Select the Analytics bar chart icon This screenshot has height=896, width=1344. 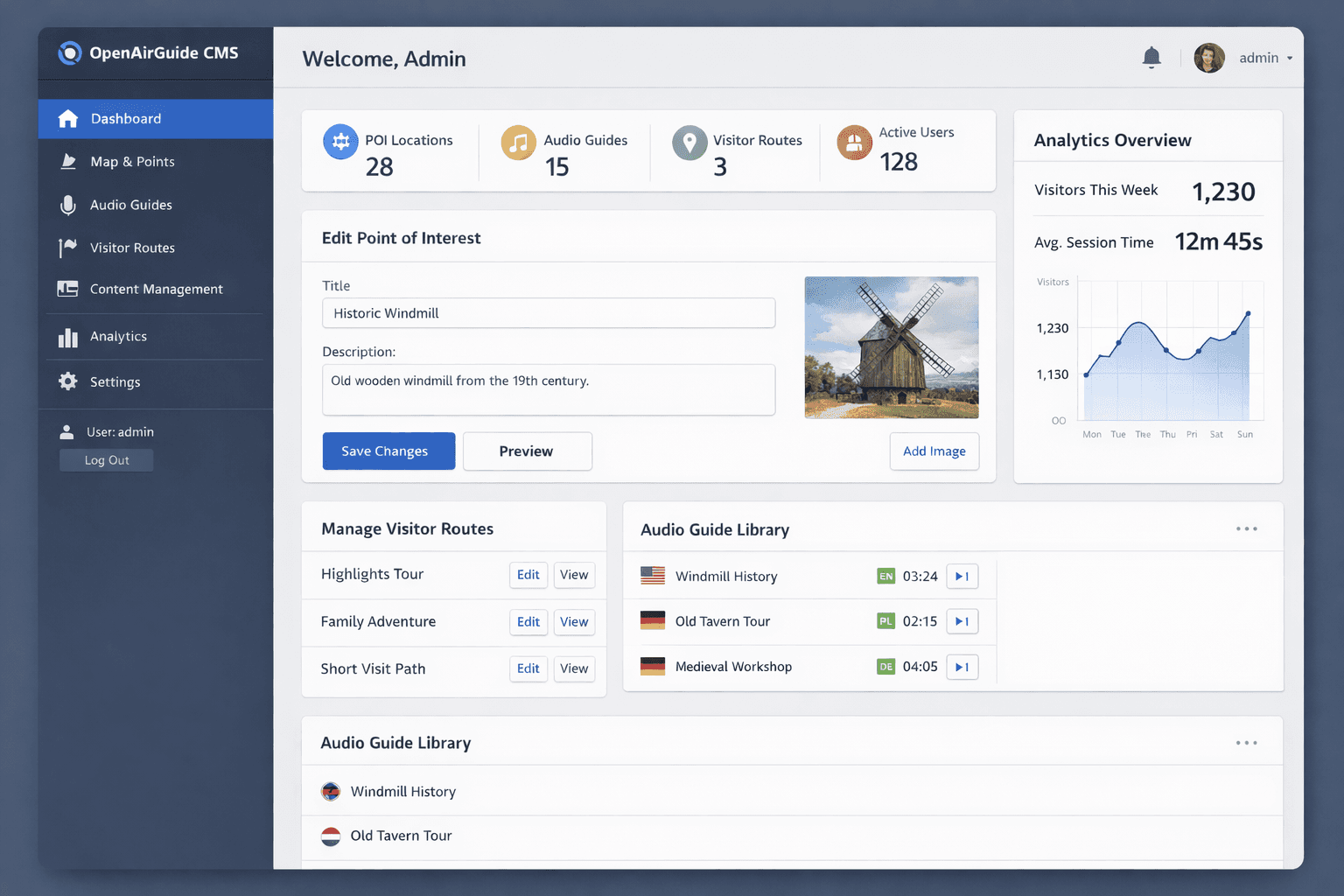(68, 336)
